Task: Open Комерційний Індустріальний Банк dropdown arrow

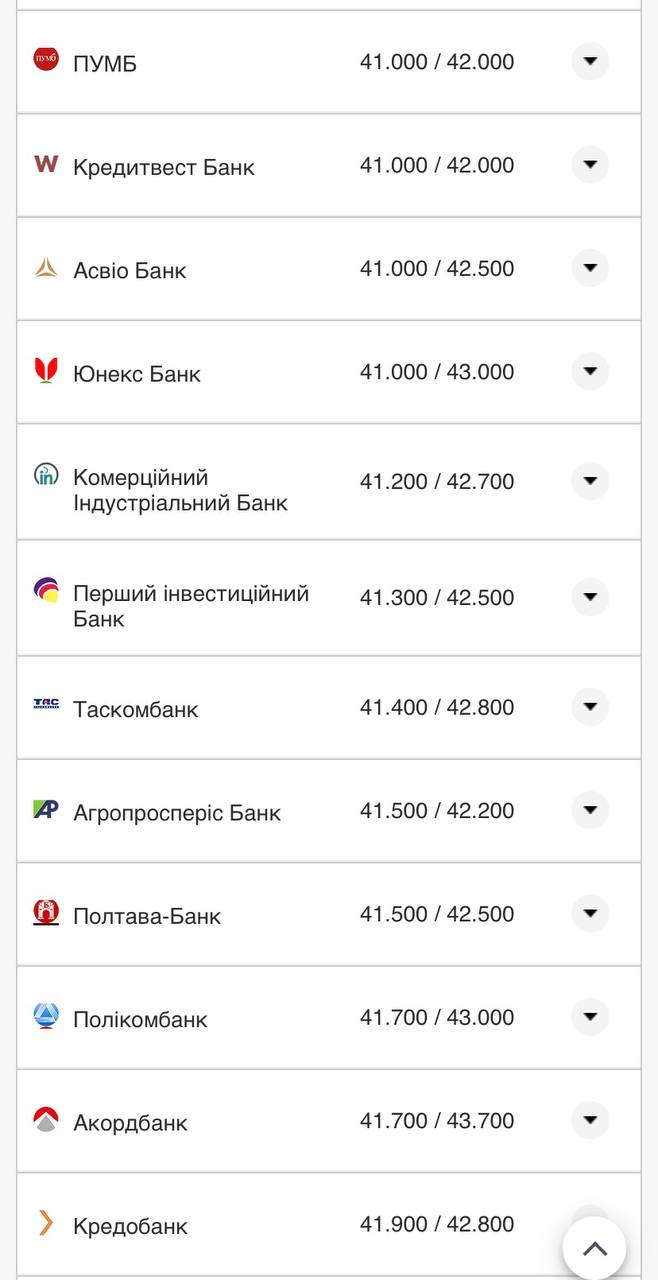Action: [590, 481]
